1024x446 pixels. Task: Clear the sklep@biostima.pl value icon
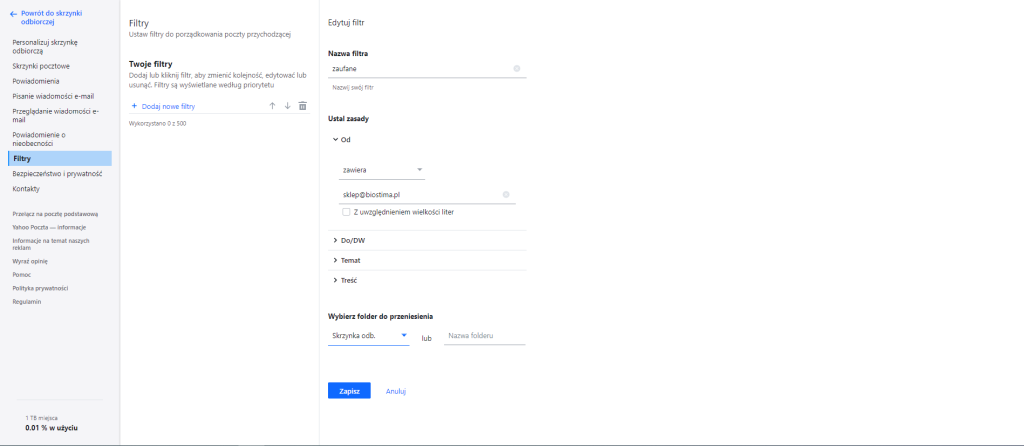pyautogui.click(x=505, y=195)
